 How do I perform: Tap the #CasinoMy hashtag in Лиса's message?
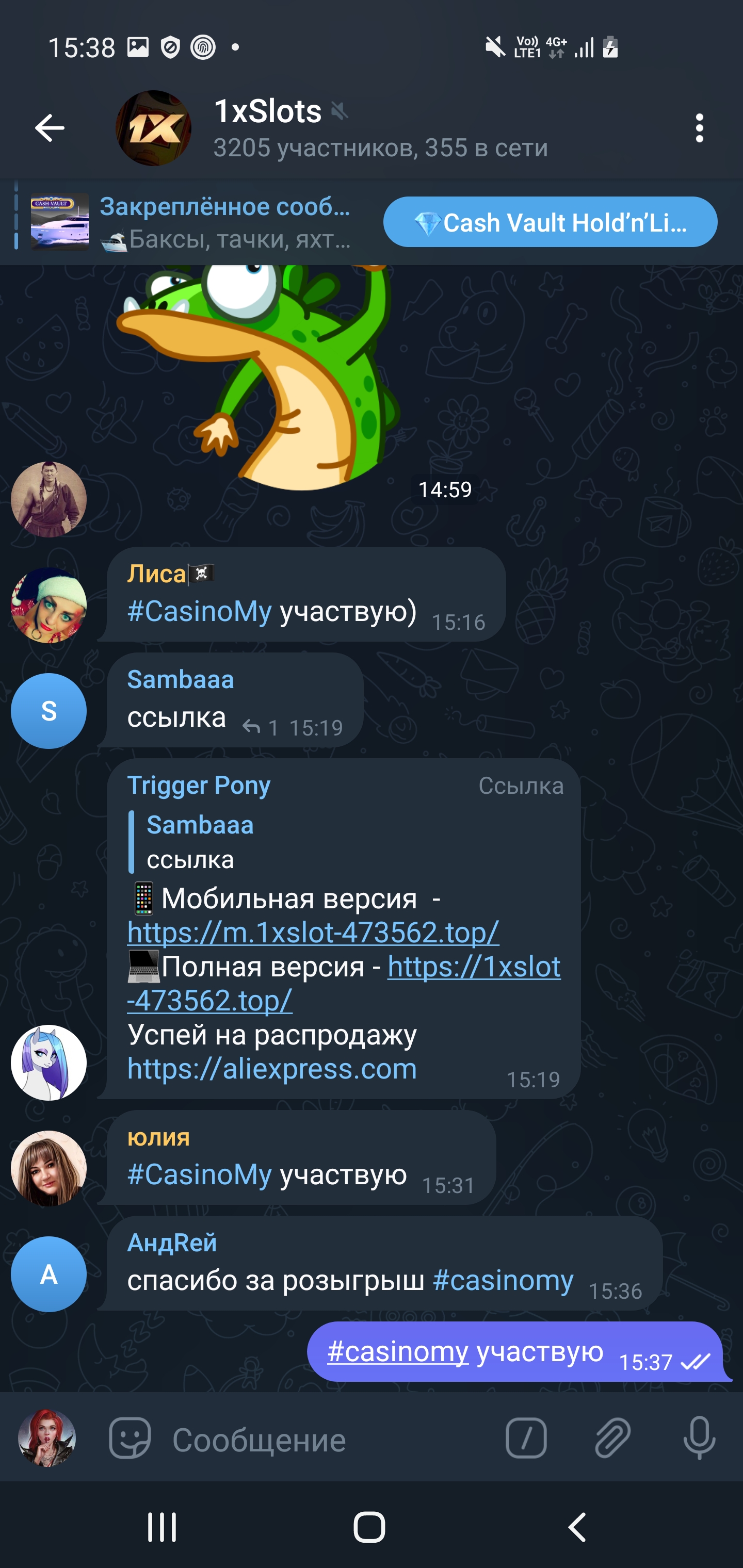[199, 611]
